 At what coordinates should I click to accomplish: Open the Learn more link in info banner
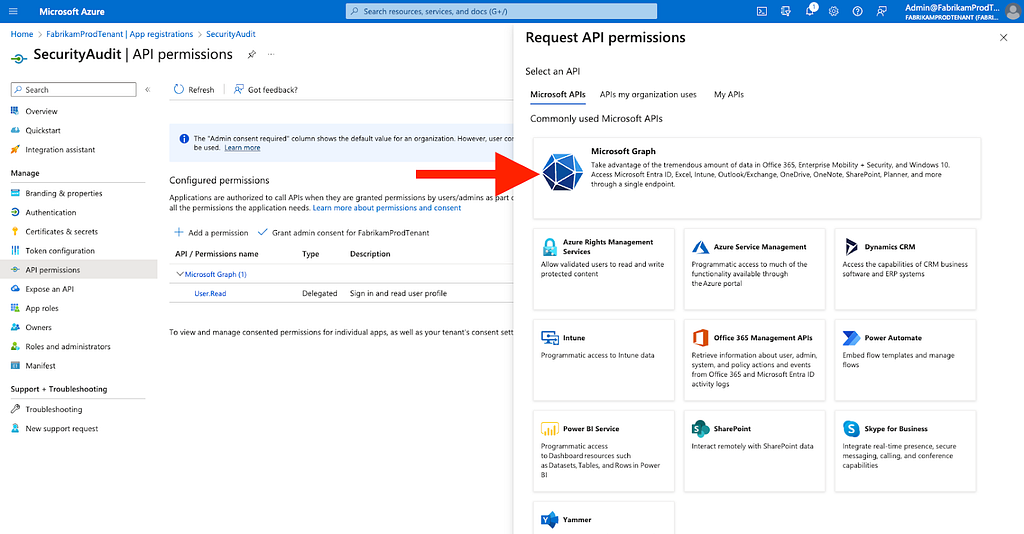(242, 148)
